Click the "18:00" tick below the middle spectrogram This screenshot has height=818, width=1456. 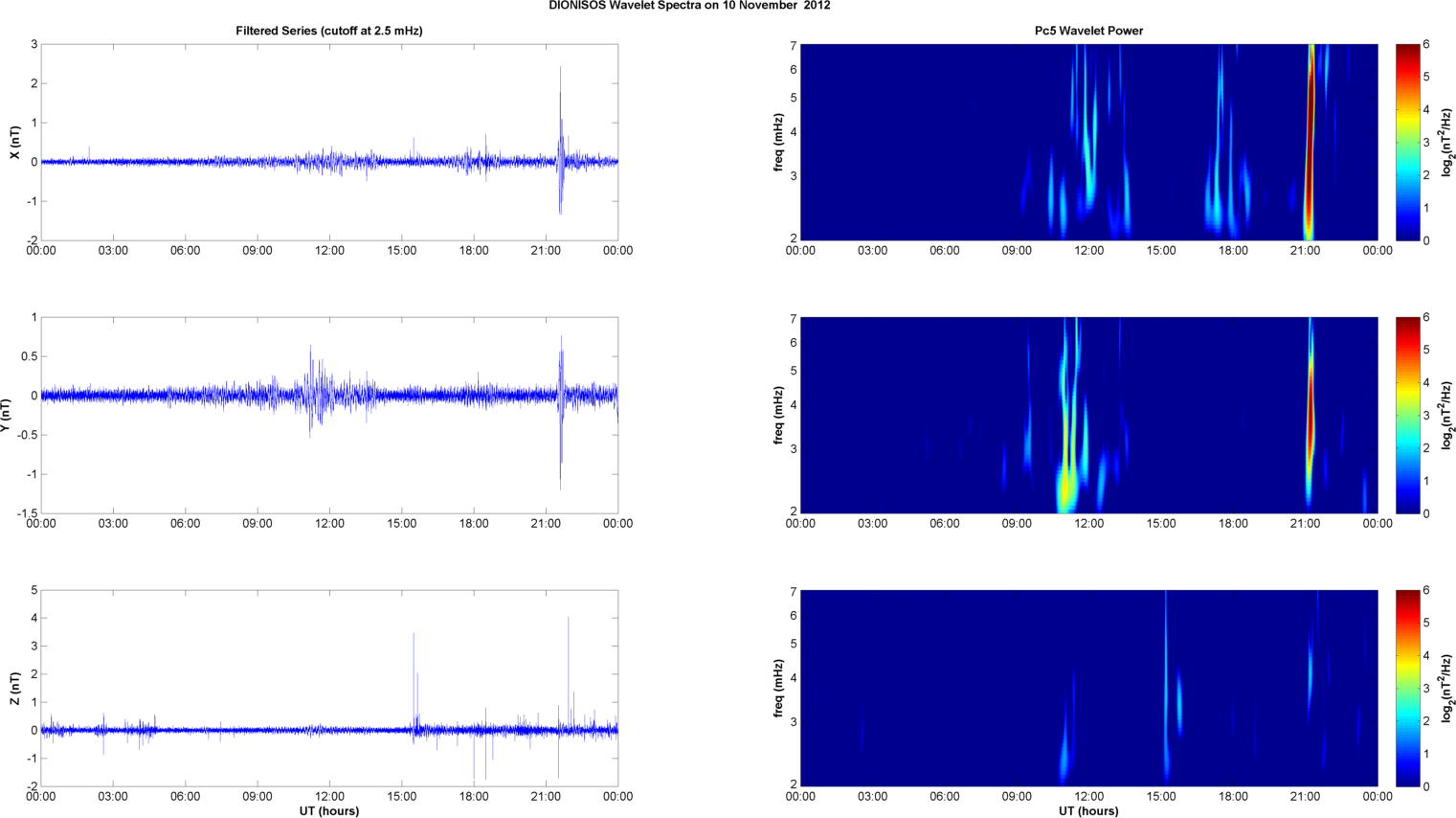point(1233,524)
